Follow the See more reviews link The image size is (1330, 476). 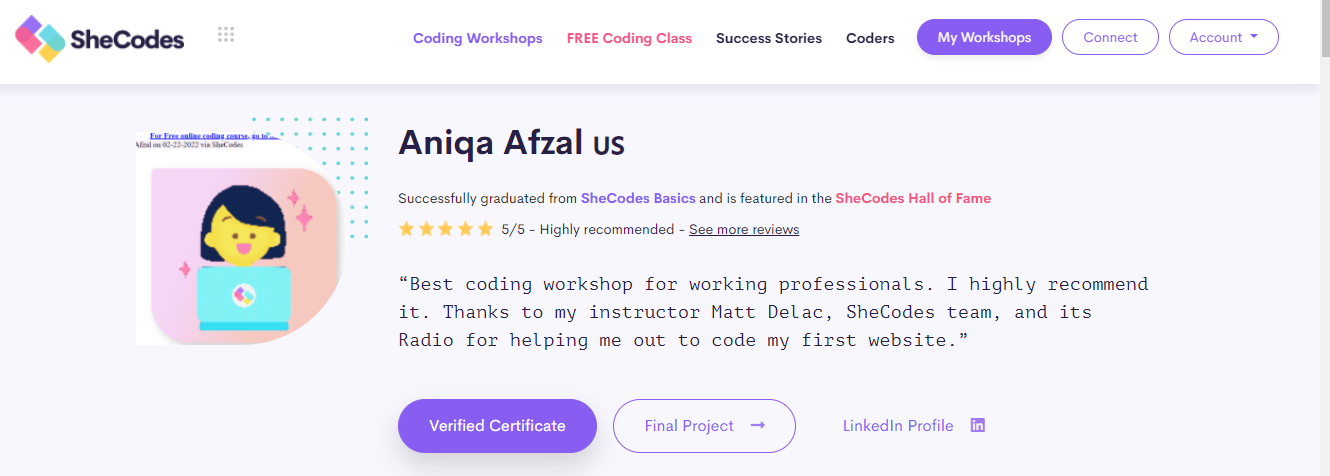(744, 229)
